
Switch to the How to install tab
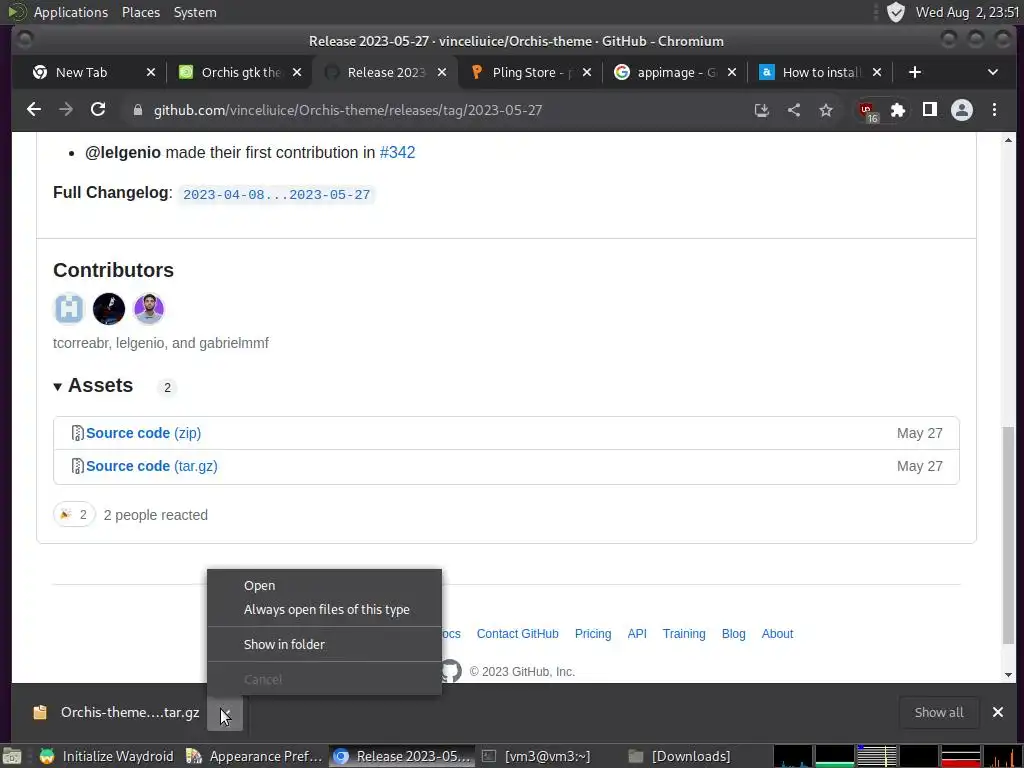click(822, 72)
